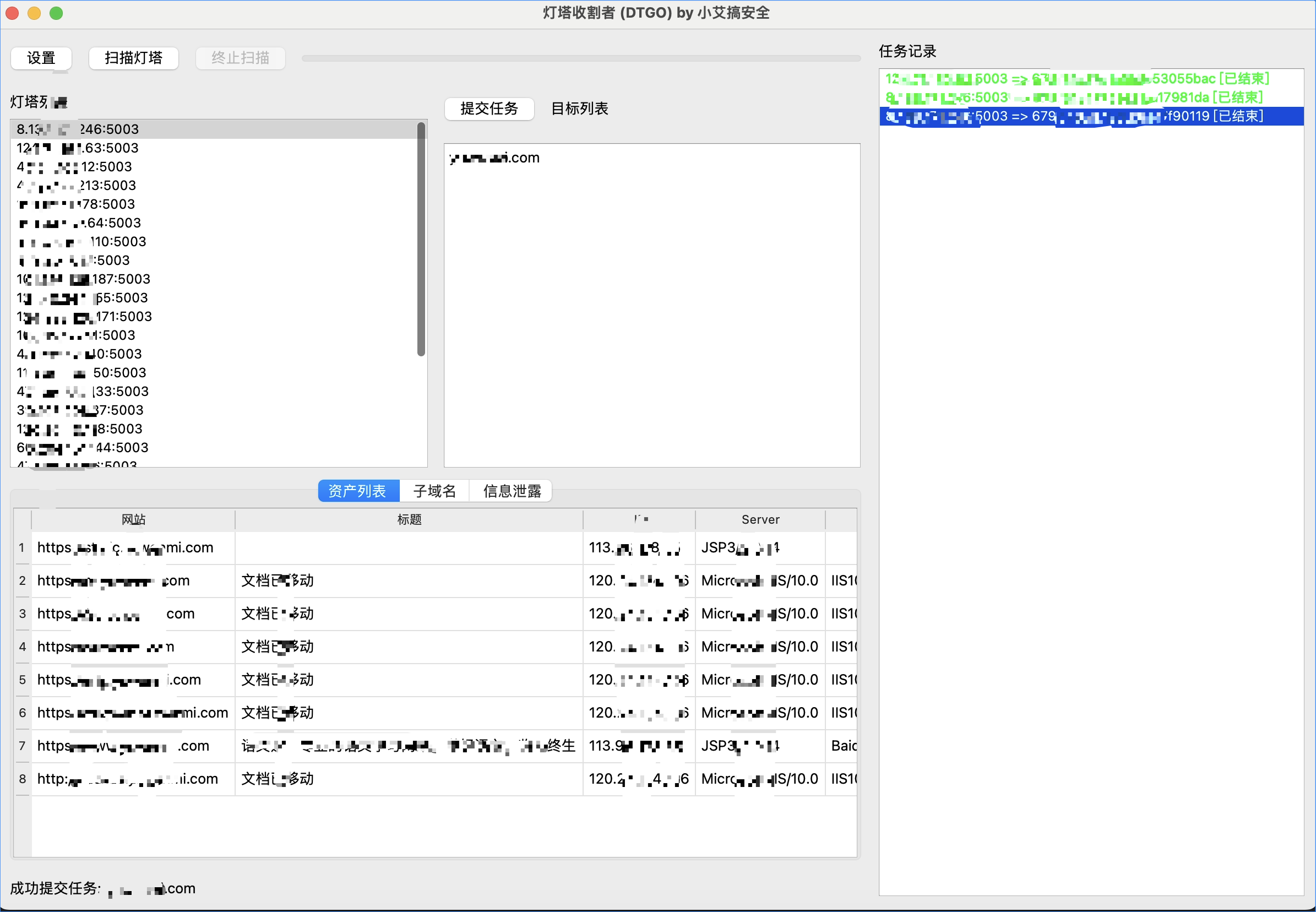Viewport: 1316px width, 912px height.
Task: Open the 信息泄露 tab
Action: coord(511,491)
